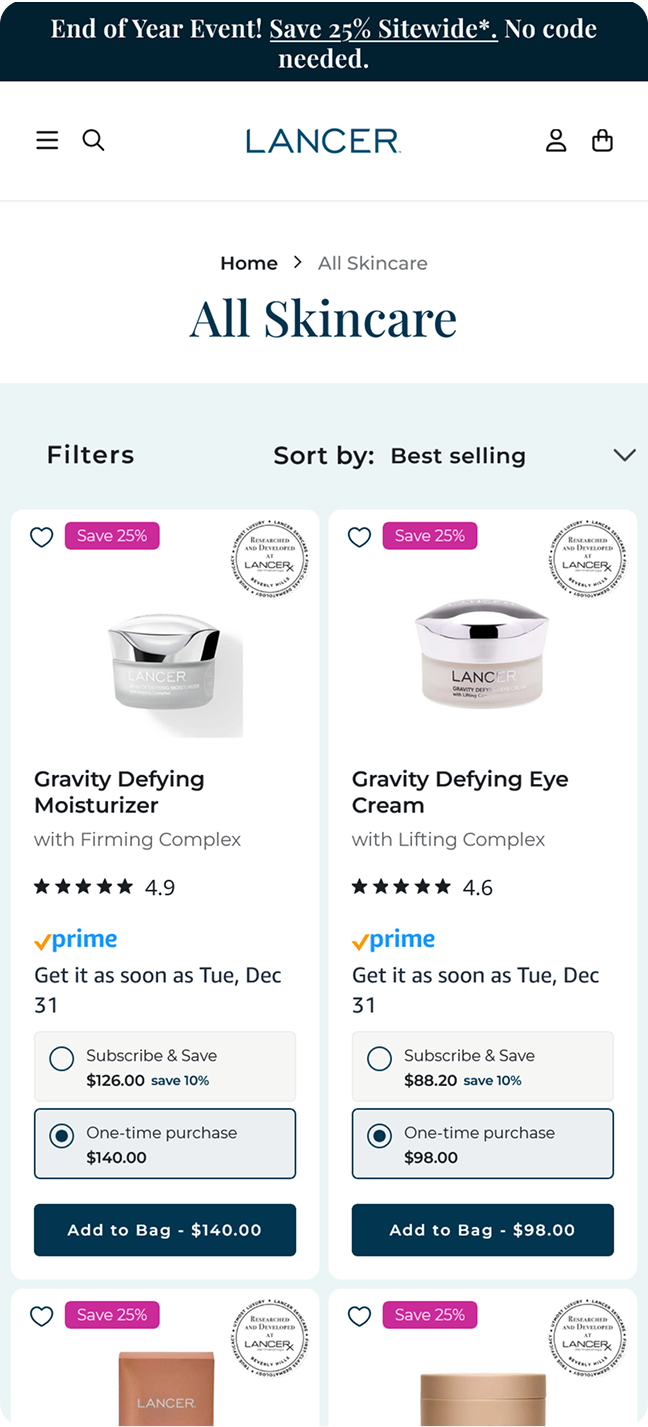Favorite the Gravity Defying Moisturizer with heart icon
The width and height of the screenshot is (648, 1427).
[41, 537]
